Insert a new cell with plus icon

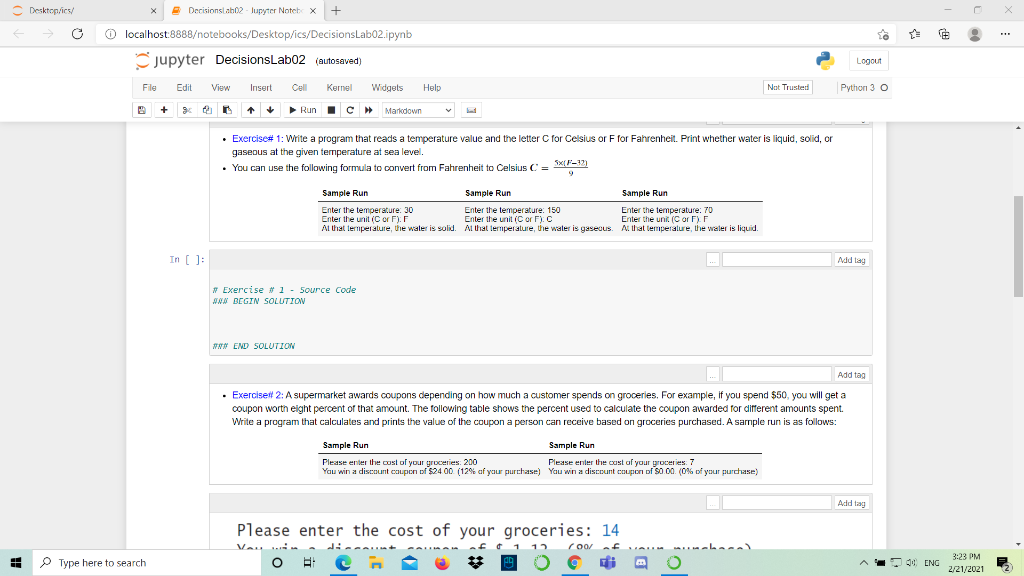(x=163, y=110)
